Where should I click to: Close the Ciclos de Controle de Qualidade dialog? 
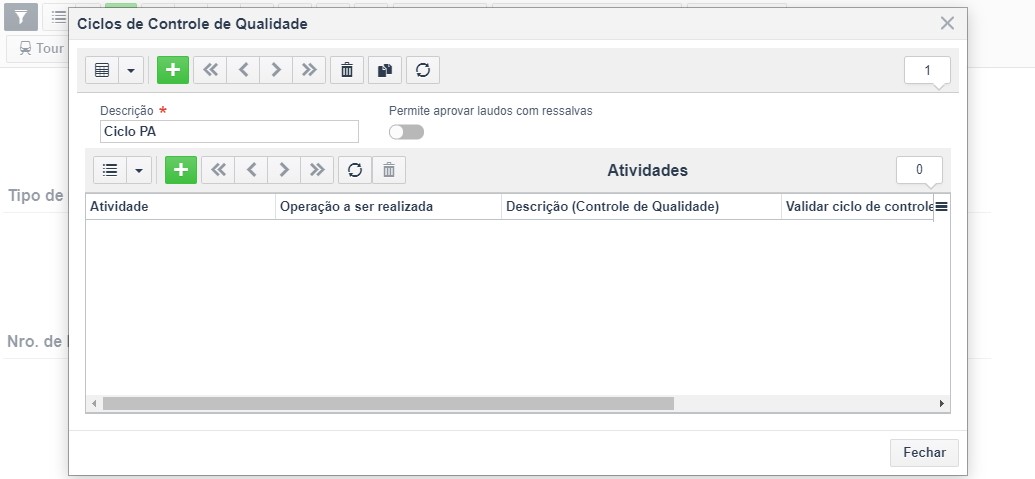(x=947, y=24)
